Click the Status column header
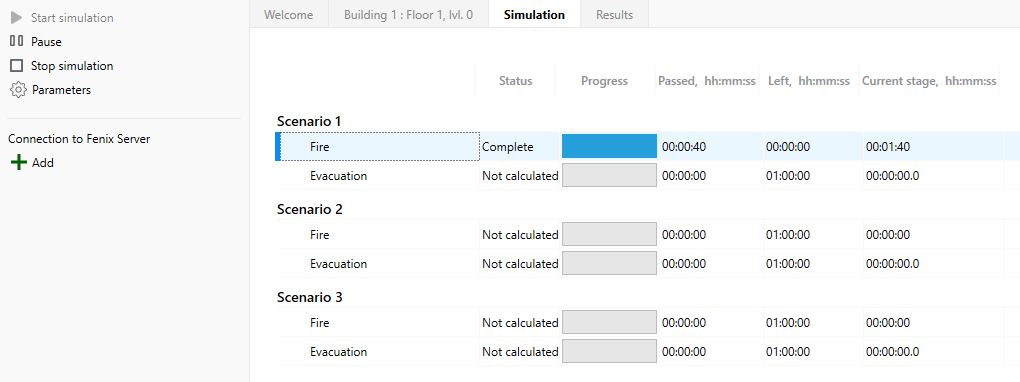This screenshot has width=1020, height=382. pos(516,81)
